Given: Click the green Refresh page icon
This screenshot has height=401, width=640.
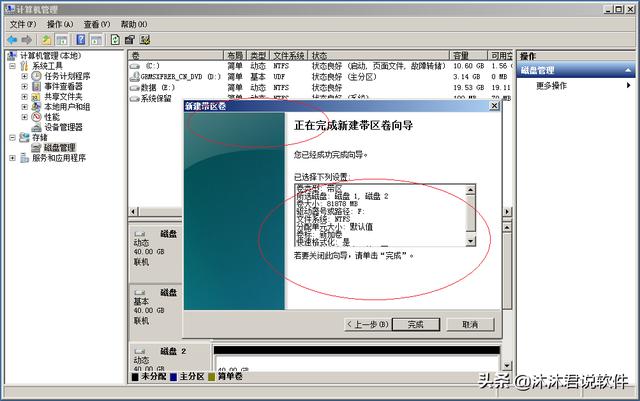Looking at the screenshot, I should point(116,40).
